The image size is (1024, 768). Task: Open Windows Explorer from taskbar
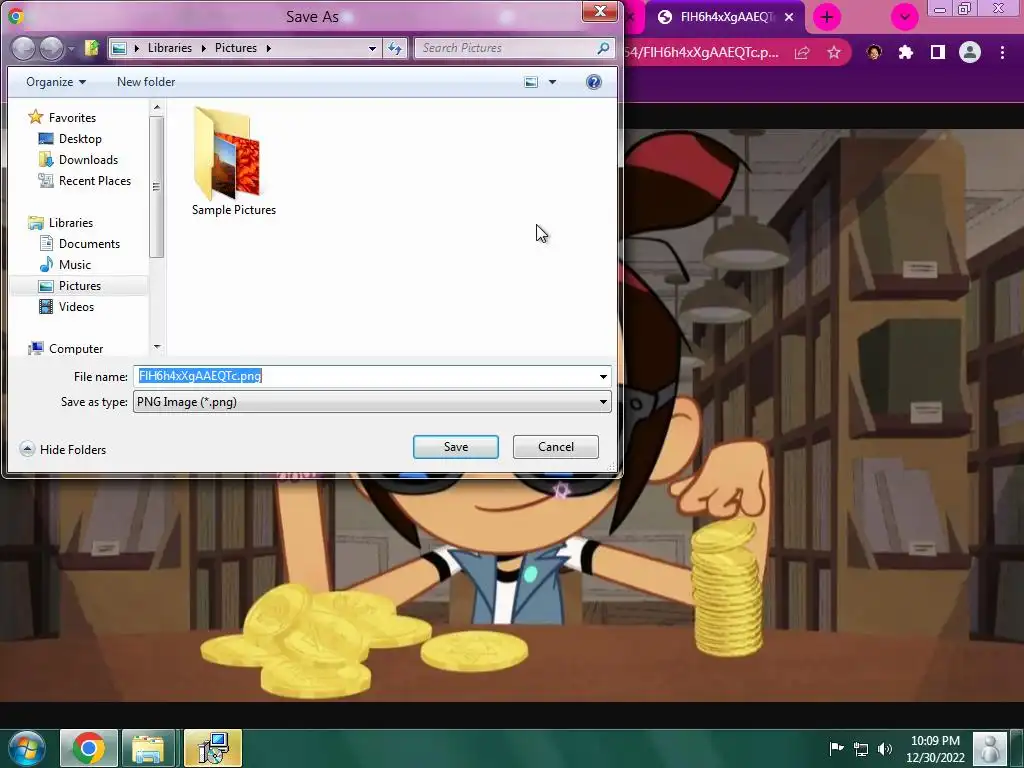148,748
